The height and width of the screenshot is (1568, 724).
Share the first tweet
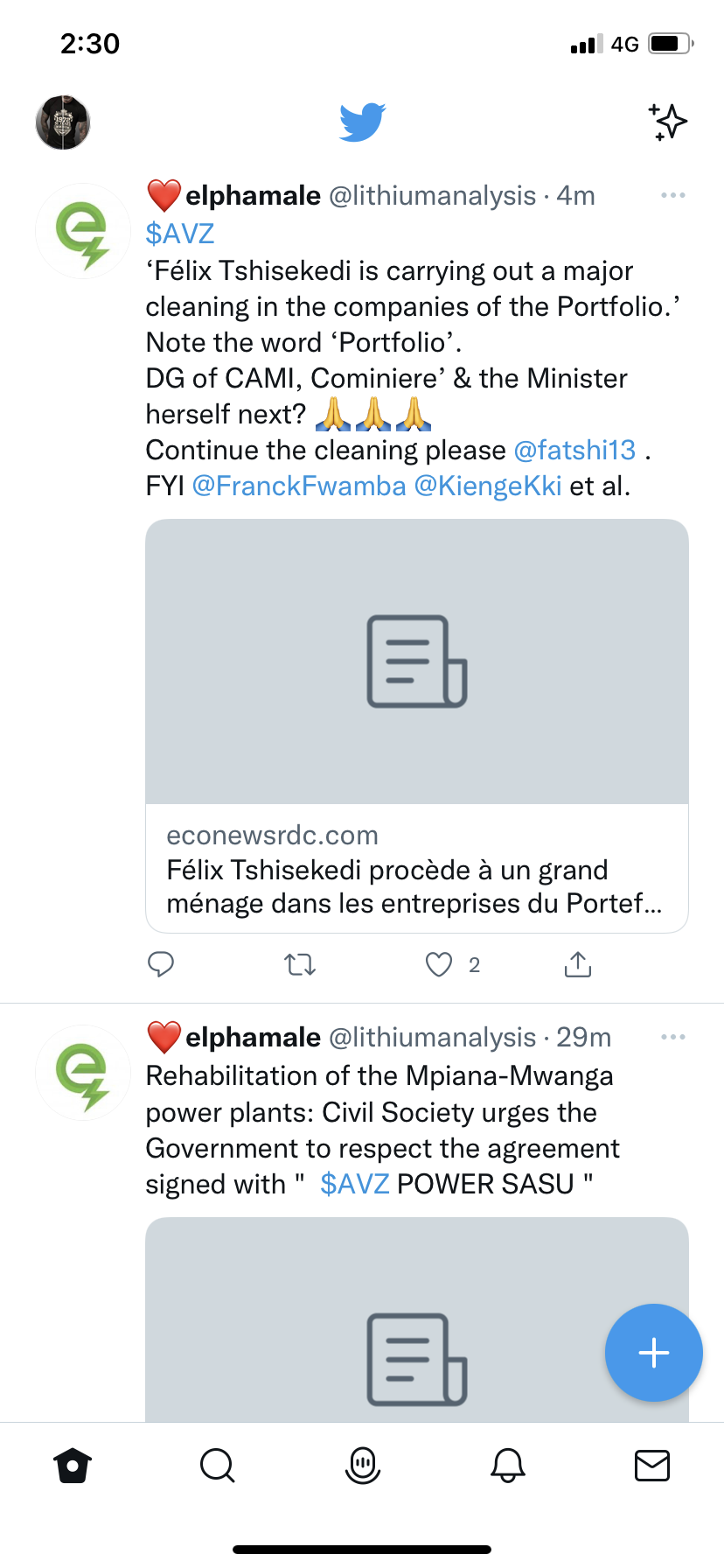point(578,964)
